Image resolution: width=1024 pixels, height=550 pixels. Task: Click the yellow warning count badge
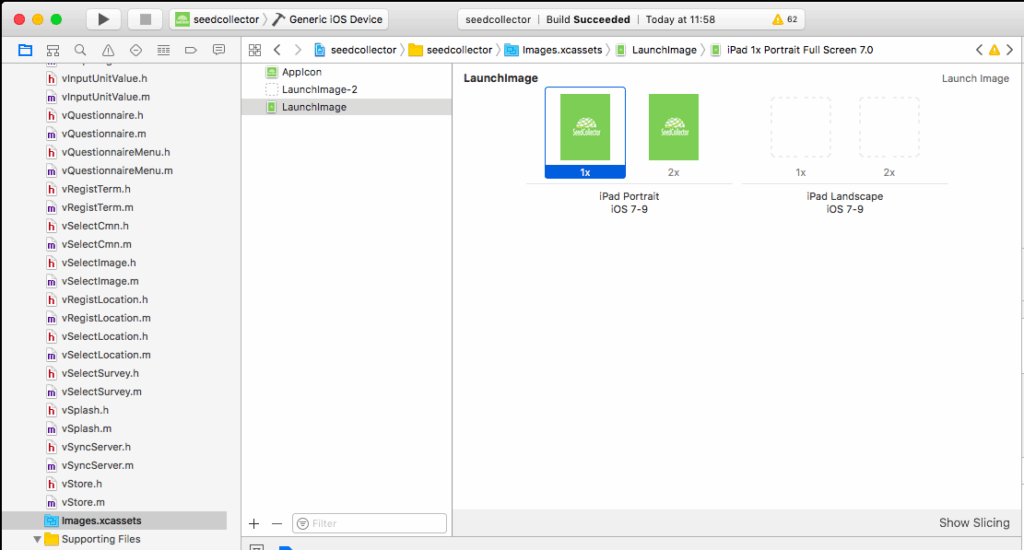[x=785, y=19]
